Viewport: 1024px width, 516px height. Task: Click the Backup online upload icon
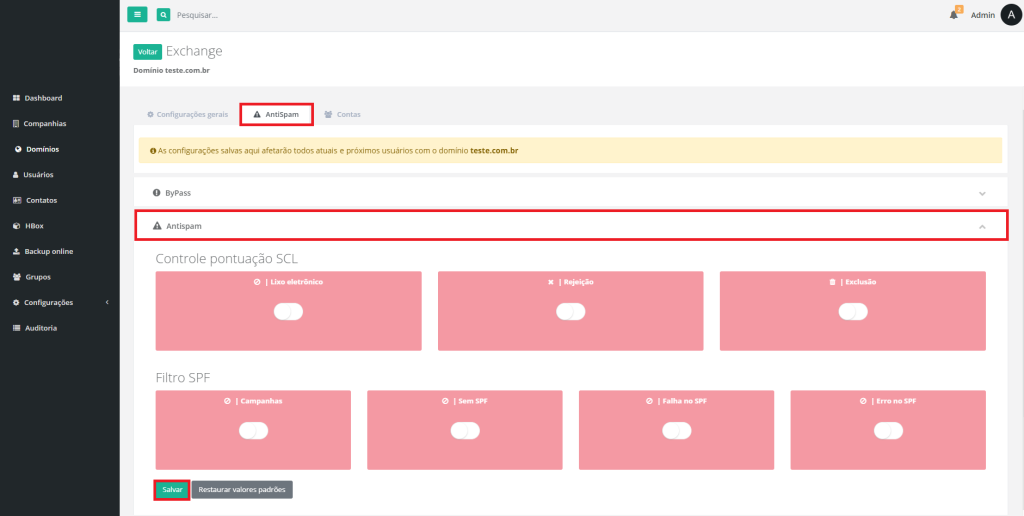coord(17,251)
